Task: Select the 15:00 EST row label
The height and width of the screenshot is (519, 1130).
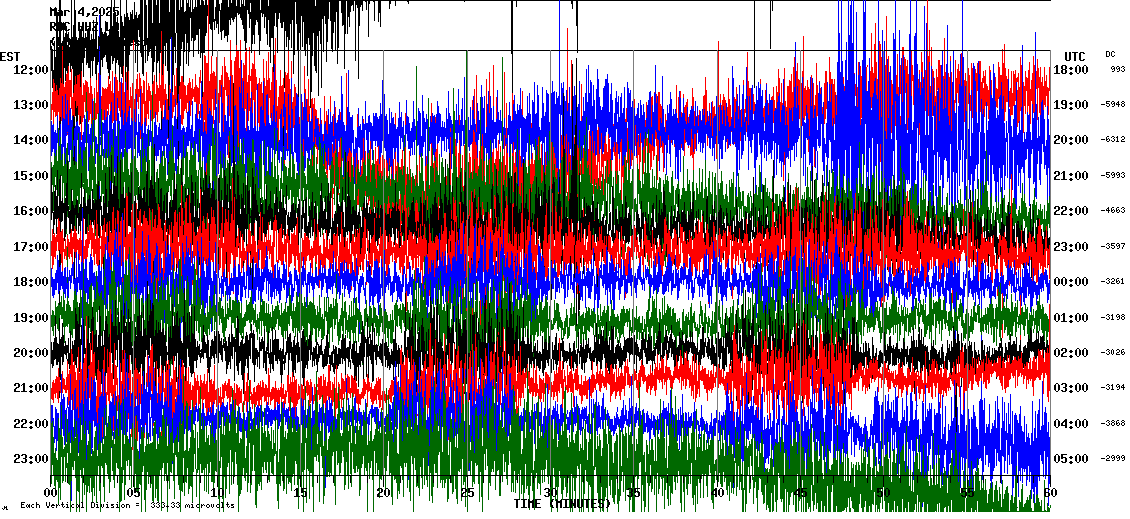Action: tap(30, 175)
